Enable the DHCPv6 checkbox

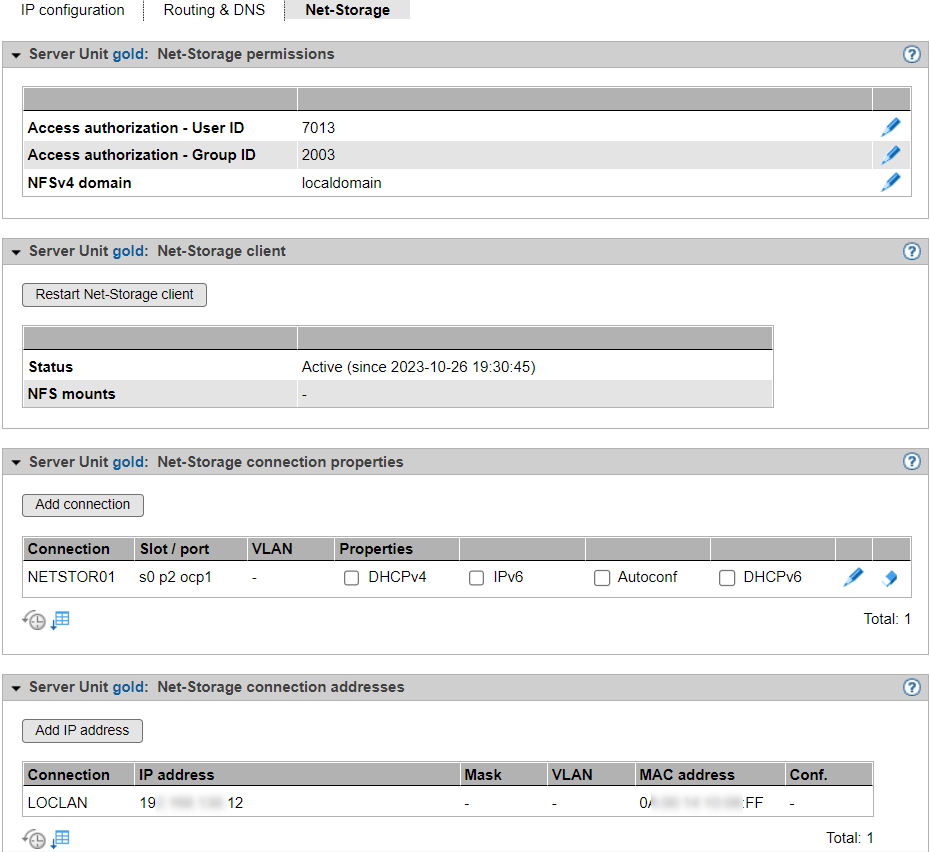pos(727,578)
